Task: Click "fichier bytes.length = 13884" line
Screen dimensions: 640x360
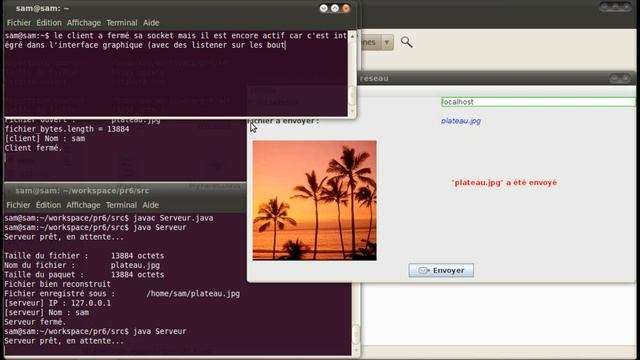Action: pos(67,129)
